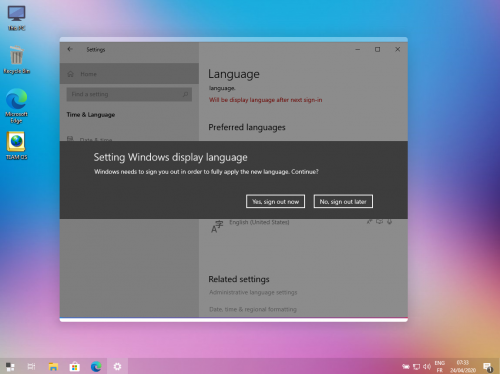Open the network icon in the tray
500x374 pixels.
pos(416,367)
